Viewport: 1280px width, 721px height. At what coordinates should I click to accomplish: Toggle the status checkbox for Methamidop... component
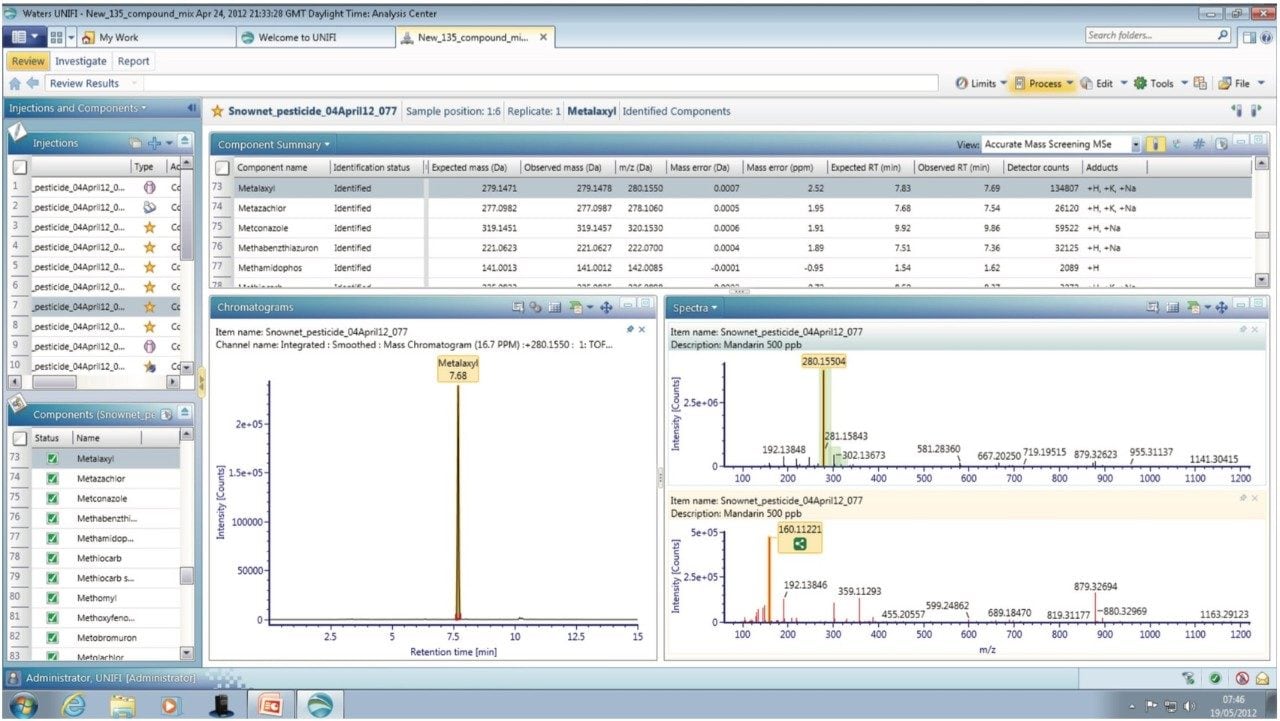tap(53, 537)
